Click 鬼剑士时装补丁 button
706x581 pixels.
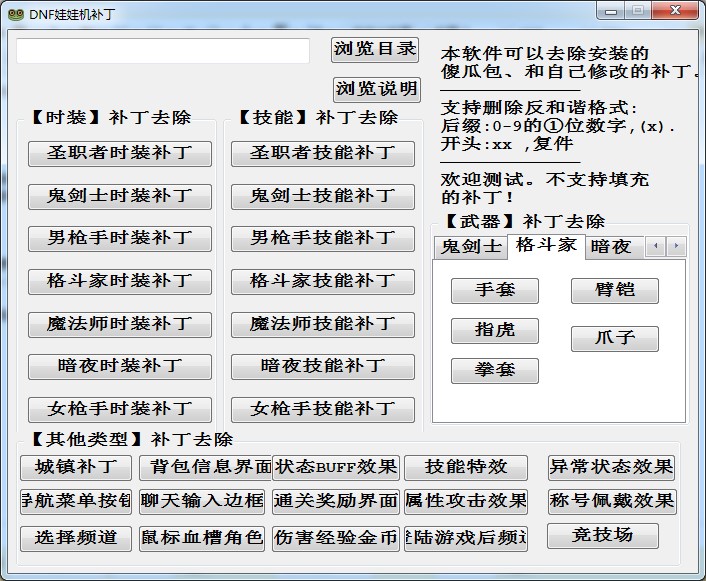point(120,197)
